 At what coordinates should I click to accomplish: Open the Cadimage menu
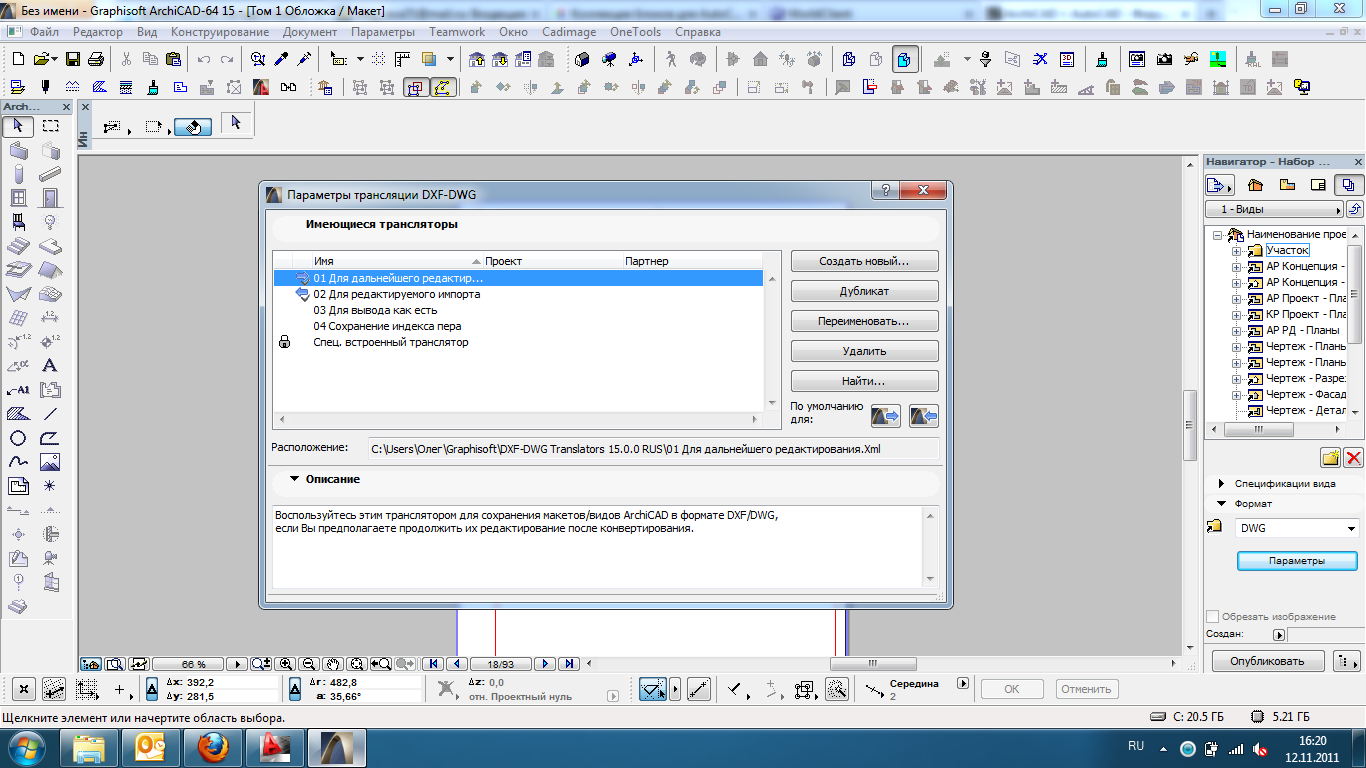click(569, 32)
